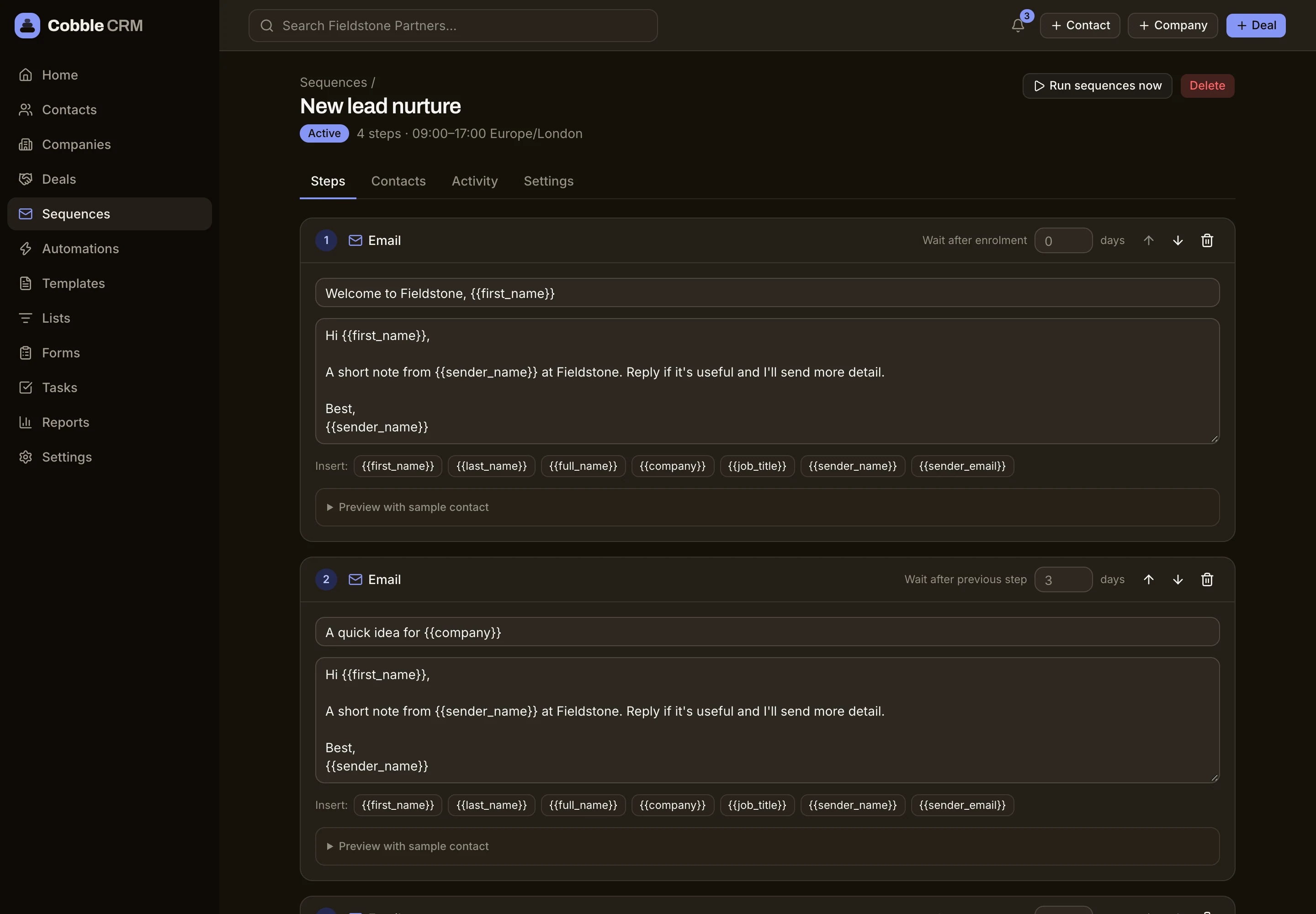Click Run sequences now button
1316x914 pixels.
pyautogui.click(x=1097, y=86)
